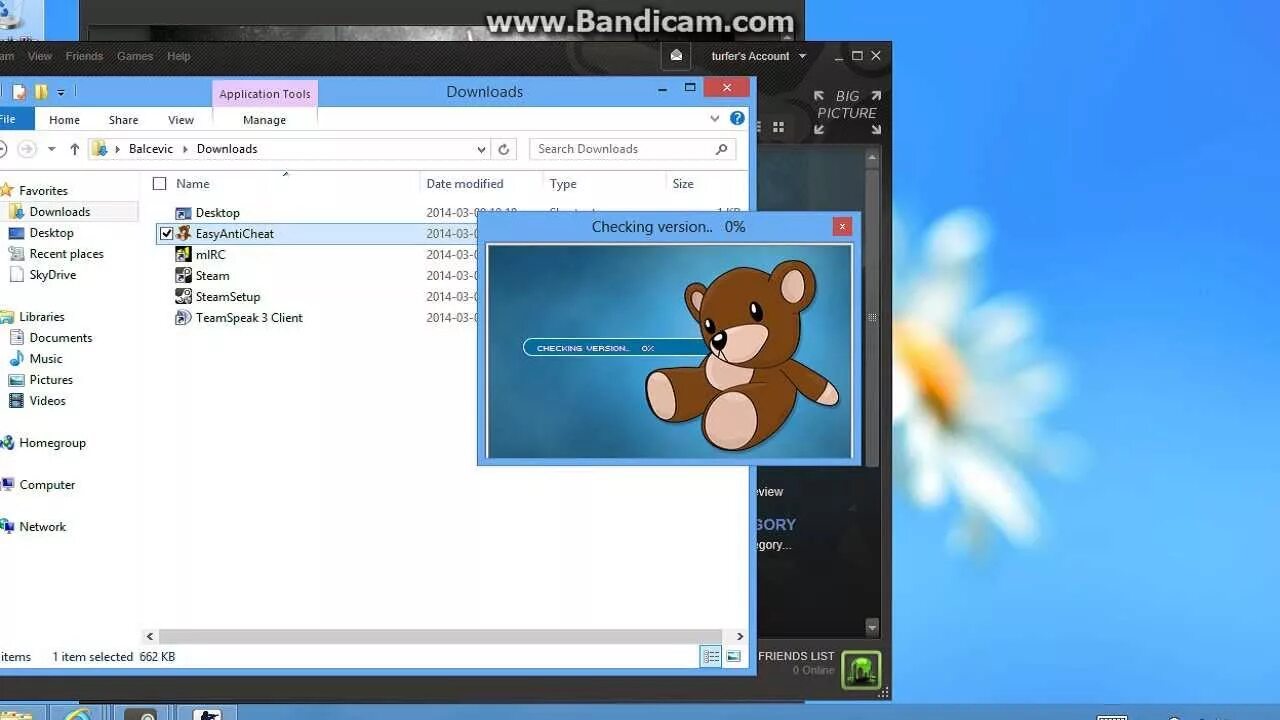Expand the address bar history dropdown

point(481,149)
